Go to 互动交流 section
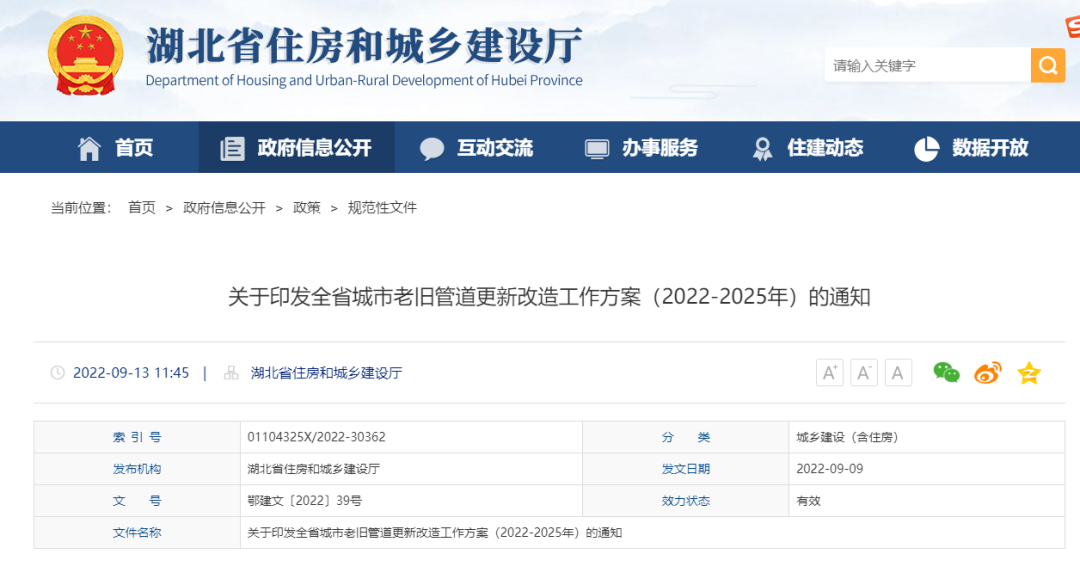Image resolution: width=1080 pixels, height=579 pixels. (476, 148)
